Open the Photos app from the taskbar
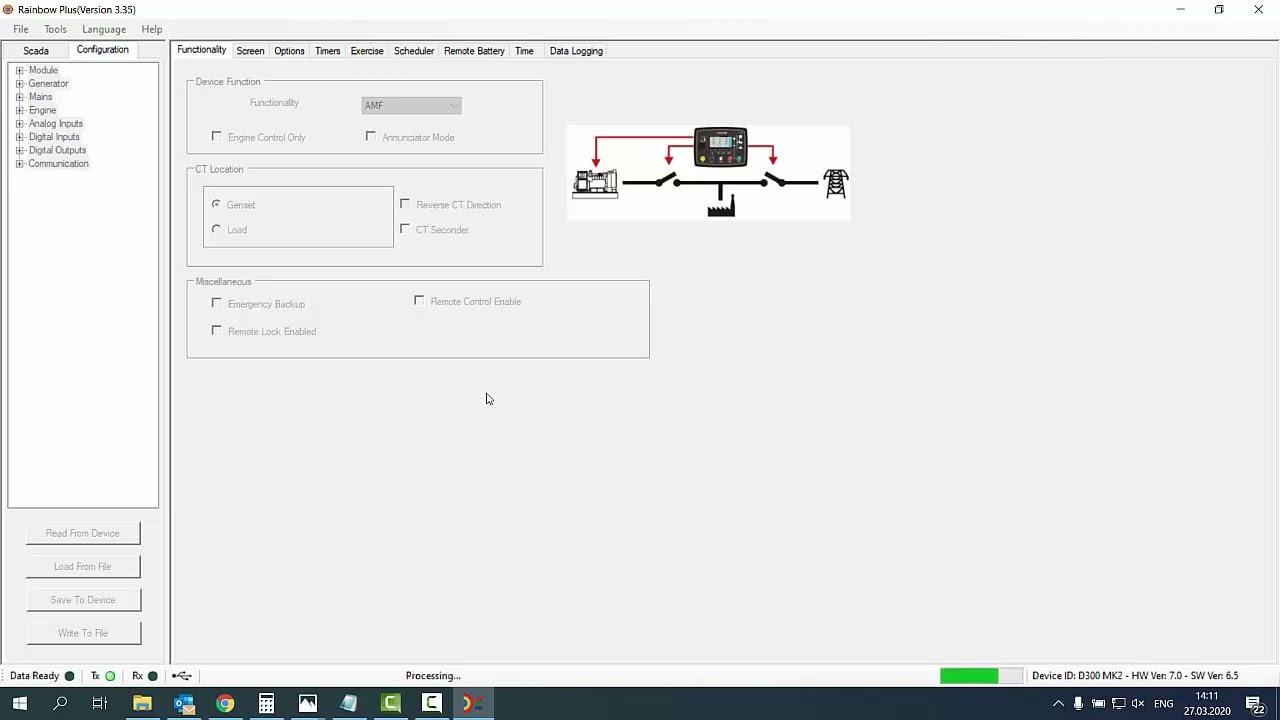The height and width of the screenshot is (720, 1280). click(307, 704)
